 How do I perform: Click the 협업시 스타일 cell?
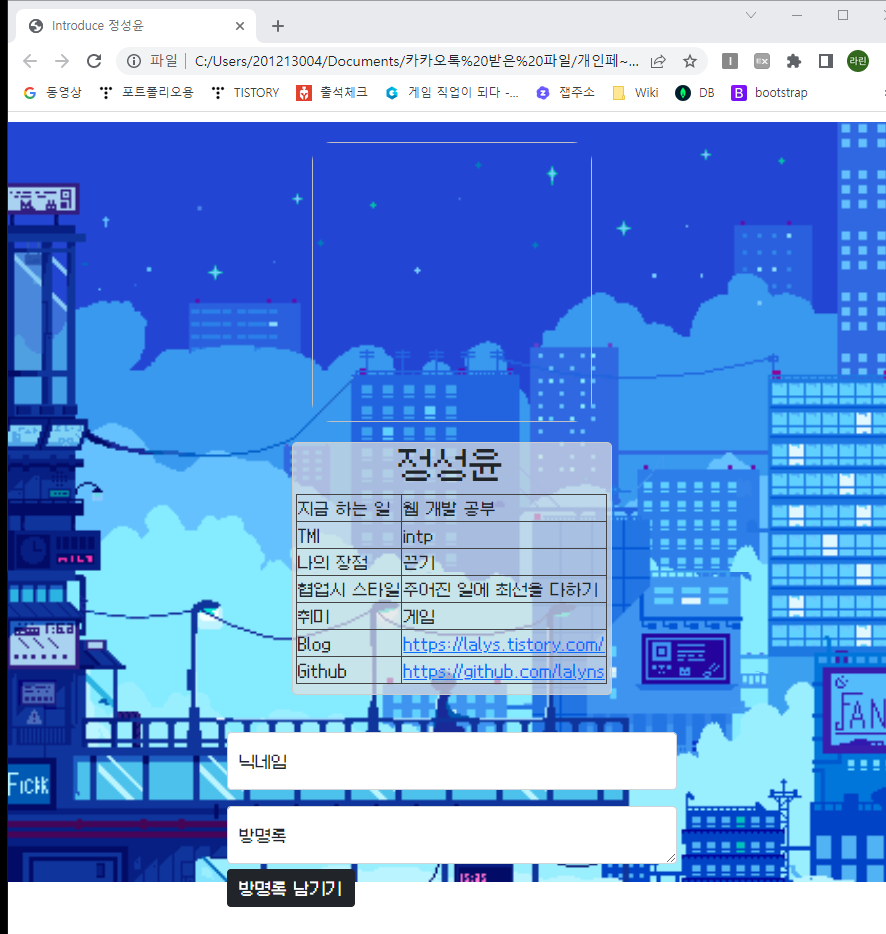click(x=349, y=590)
